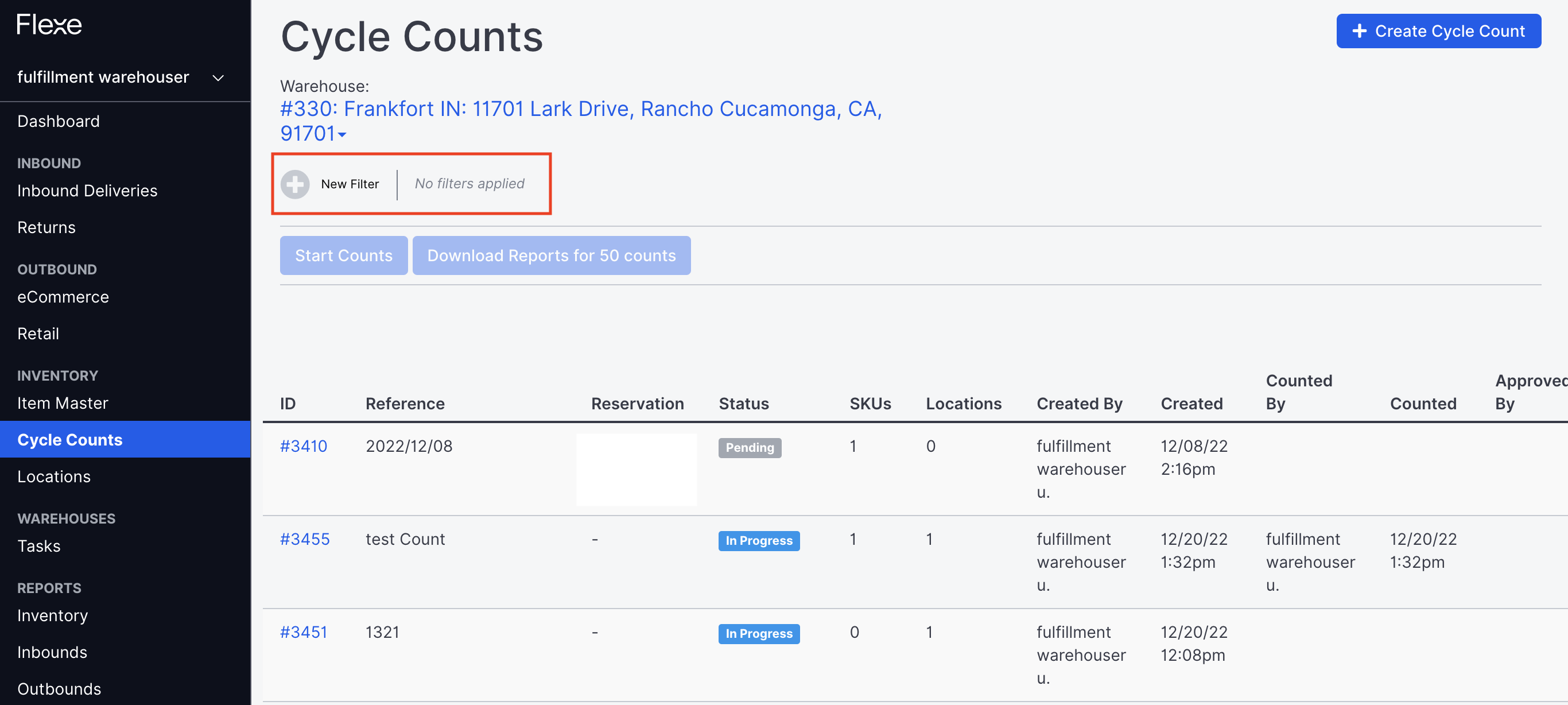The width and height of the screenshot is (1568, 705).
Task: Open cycle count #3410
Action: point(304,446)
